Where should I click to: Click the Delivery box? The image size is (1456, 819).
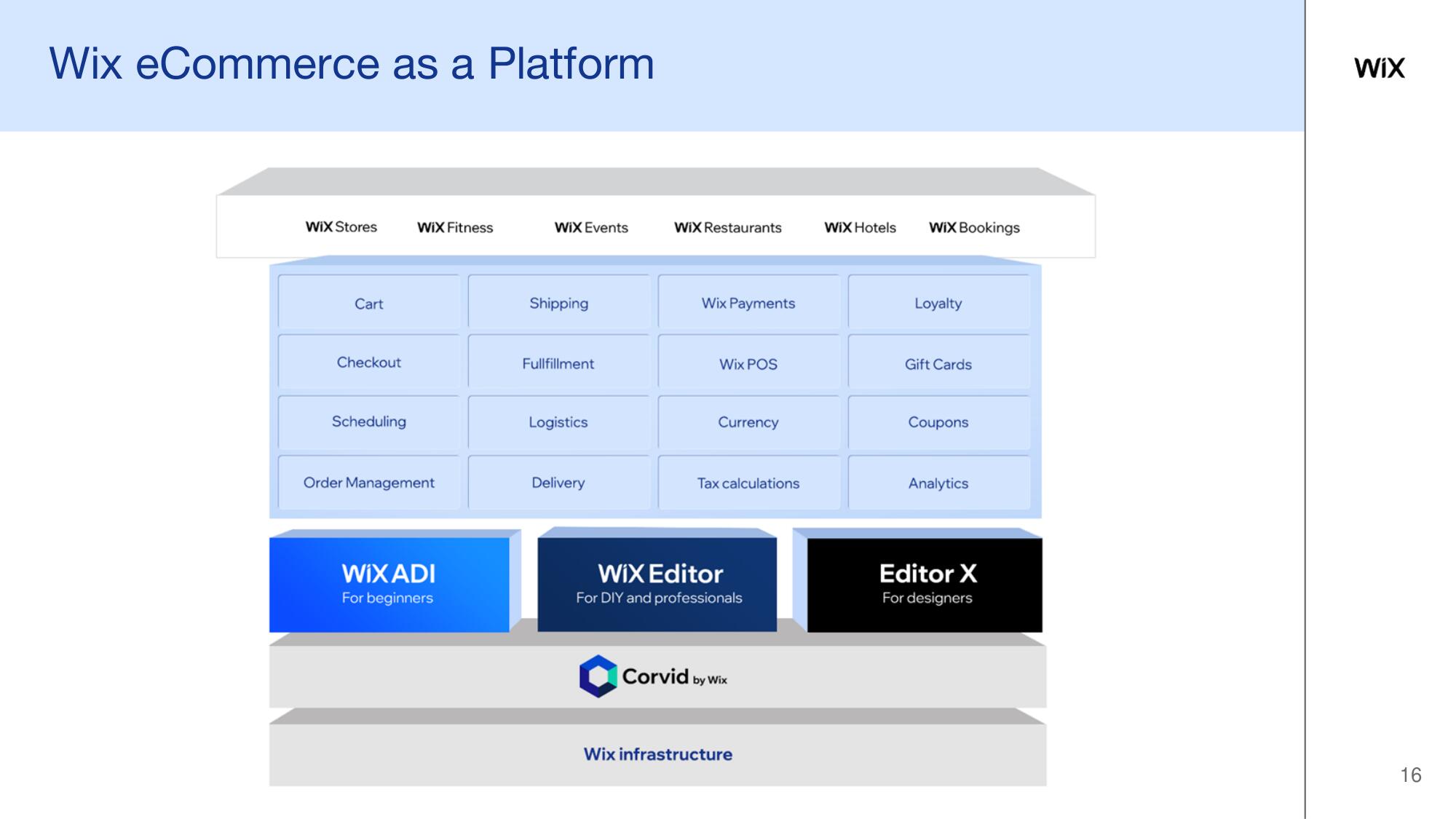pyautogui.click(x=559, y=483)
